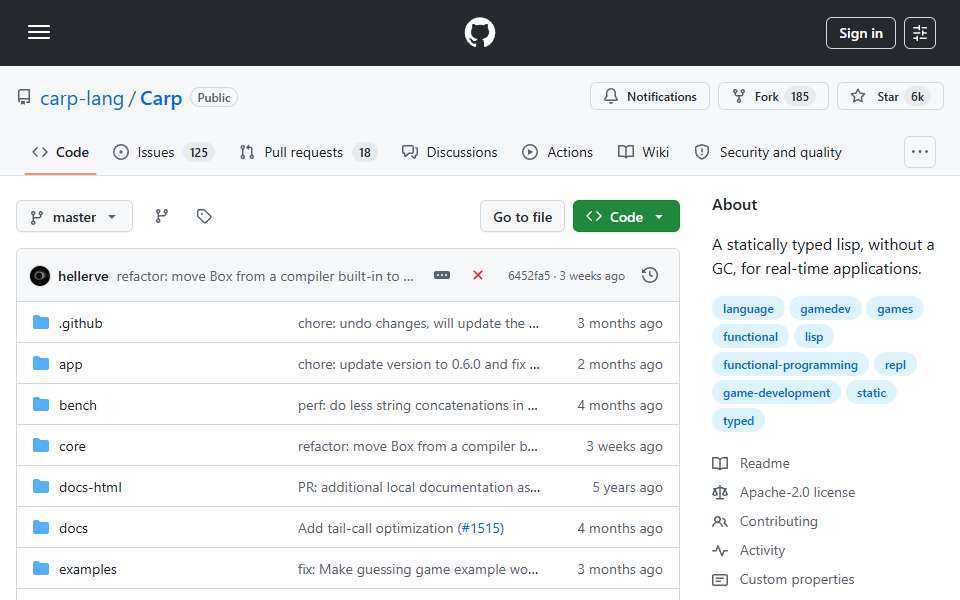
Task: Select the game-development topic tag
Action: (776, 393)
